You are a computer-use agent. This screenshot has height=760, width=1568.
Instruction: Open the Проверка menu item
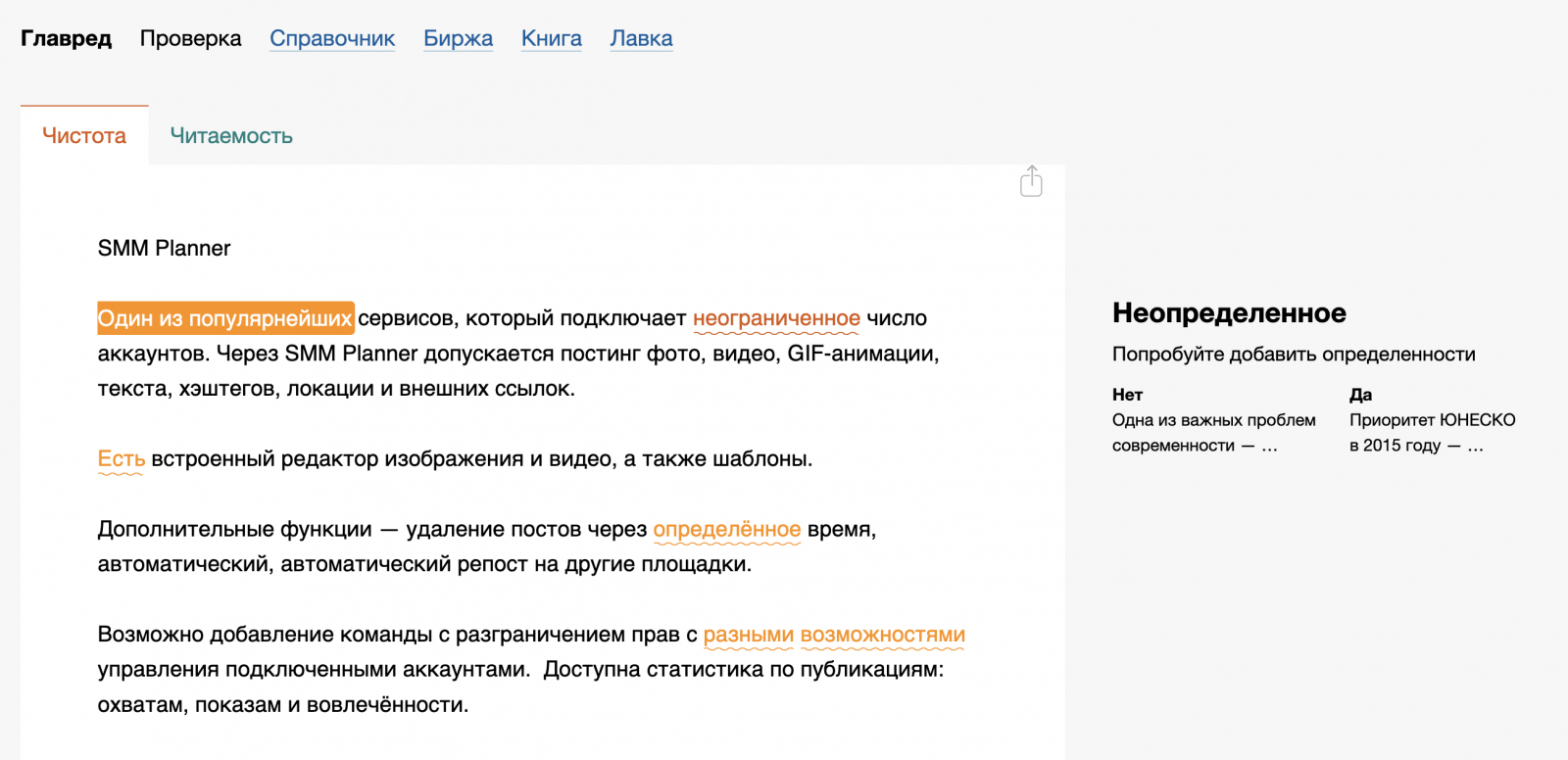click(190, 38)
